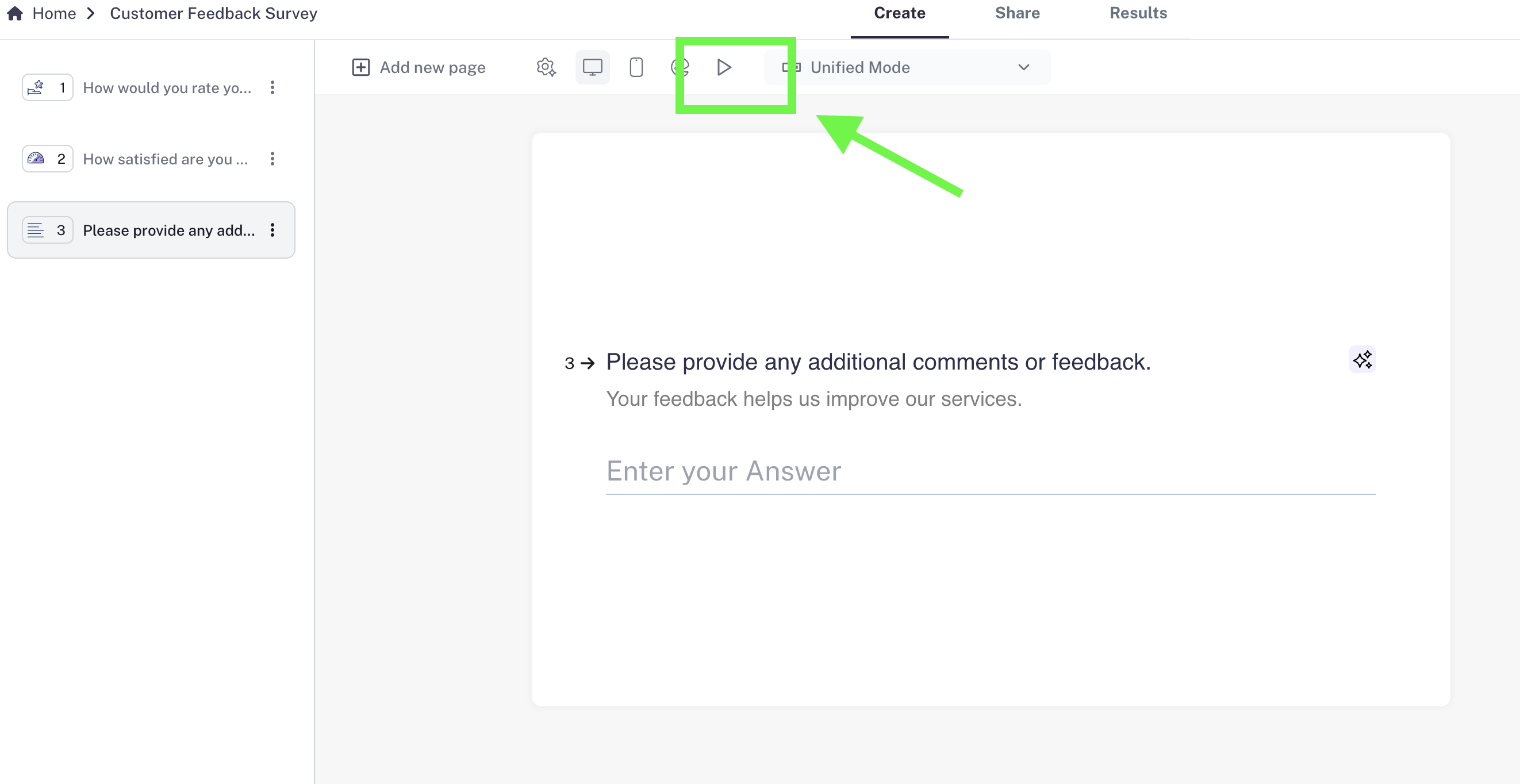Click the AI sparkle icon beside question
The height and width of the screenshot is (784, 1520).
[1362, 359]
